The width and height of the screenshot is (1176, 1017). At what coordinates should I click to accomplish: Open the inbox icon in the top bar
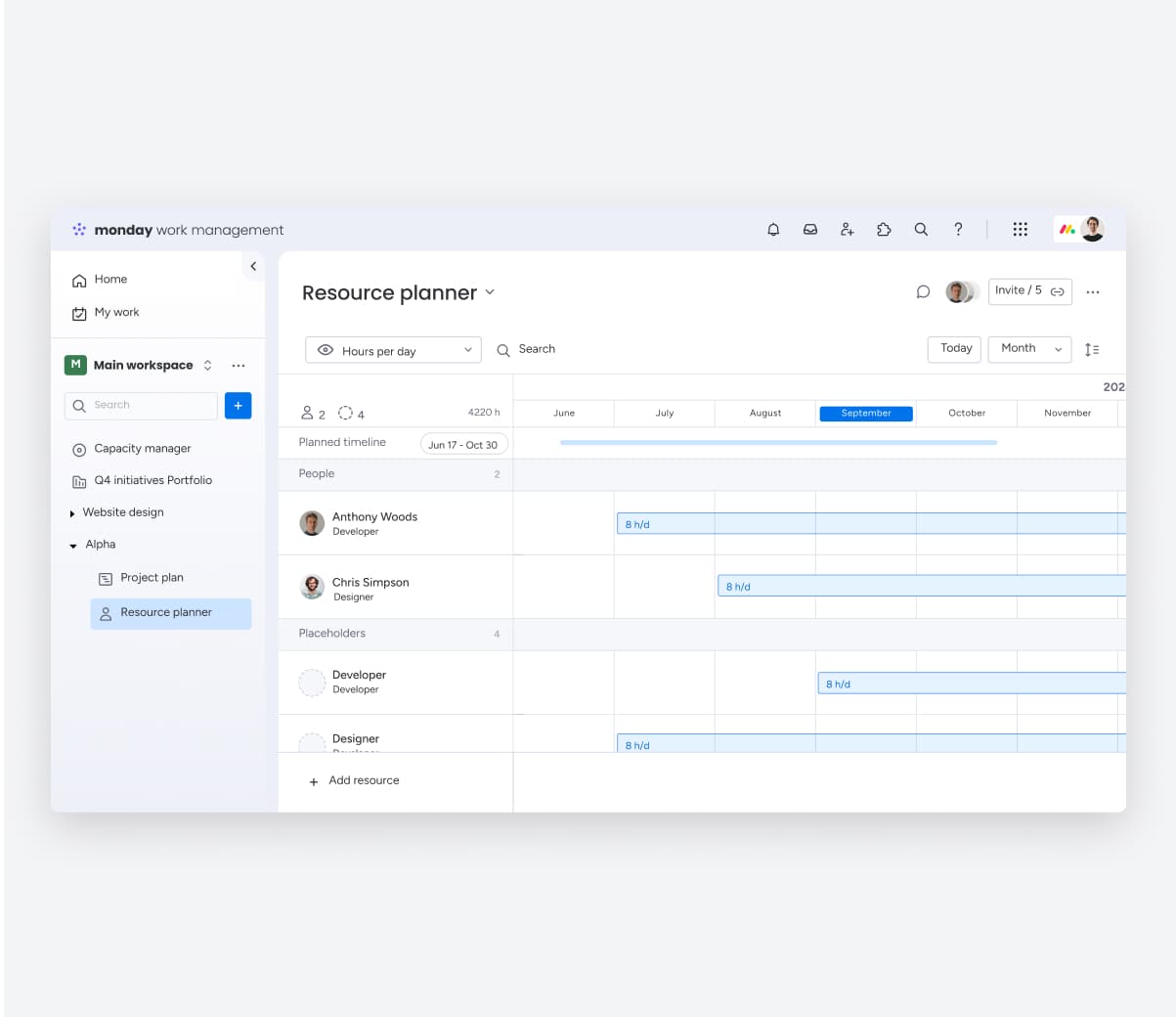coord(810,229)
